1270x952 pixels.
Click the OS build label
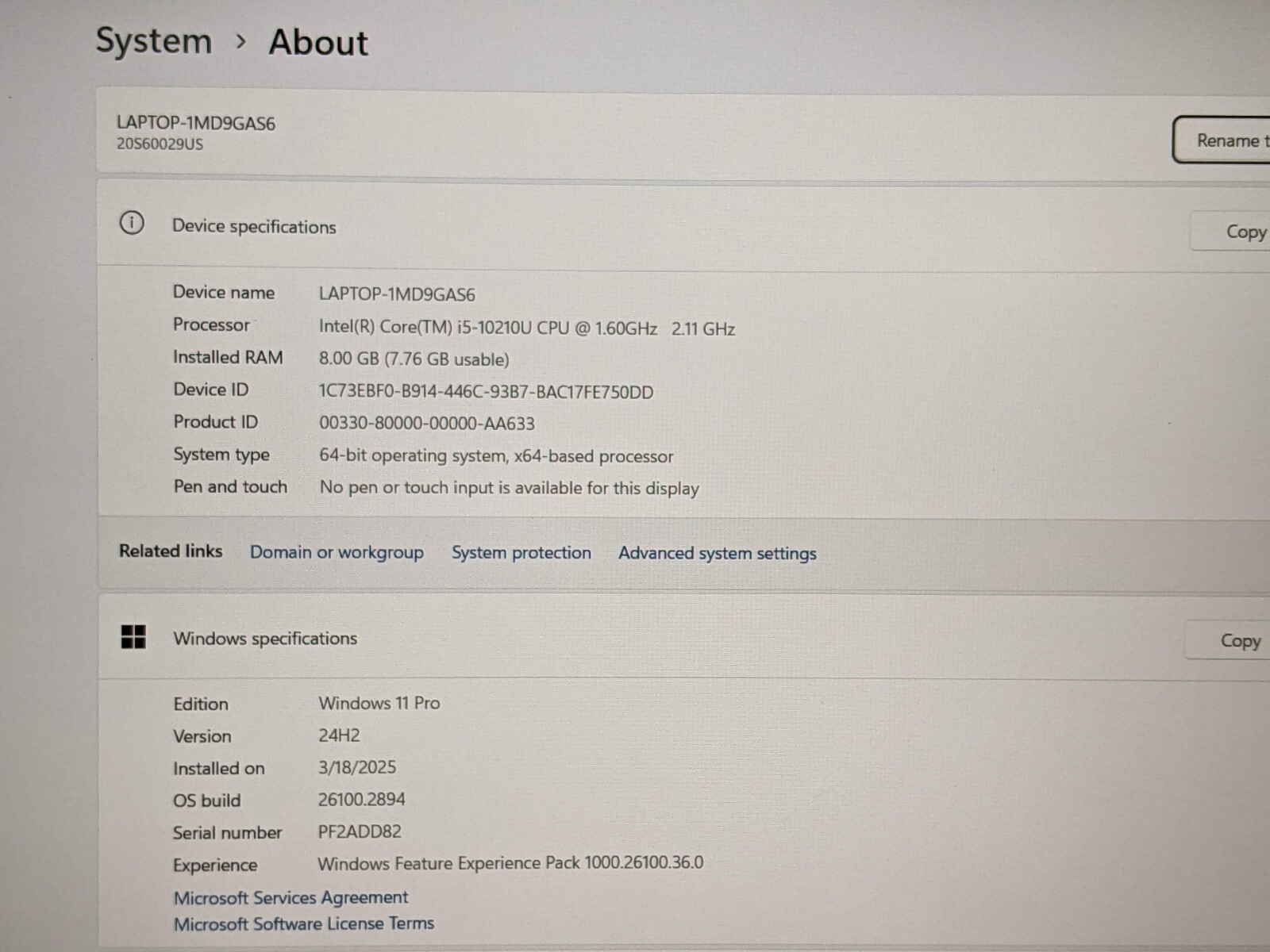207,800
